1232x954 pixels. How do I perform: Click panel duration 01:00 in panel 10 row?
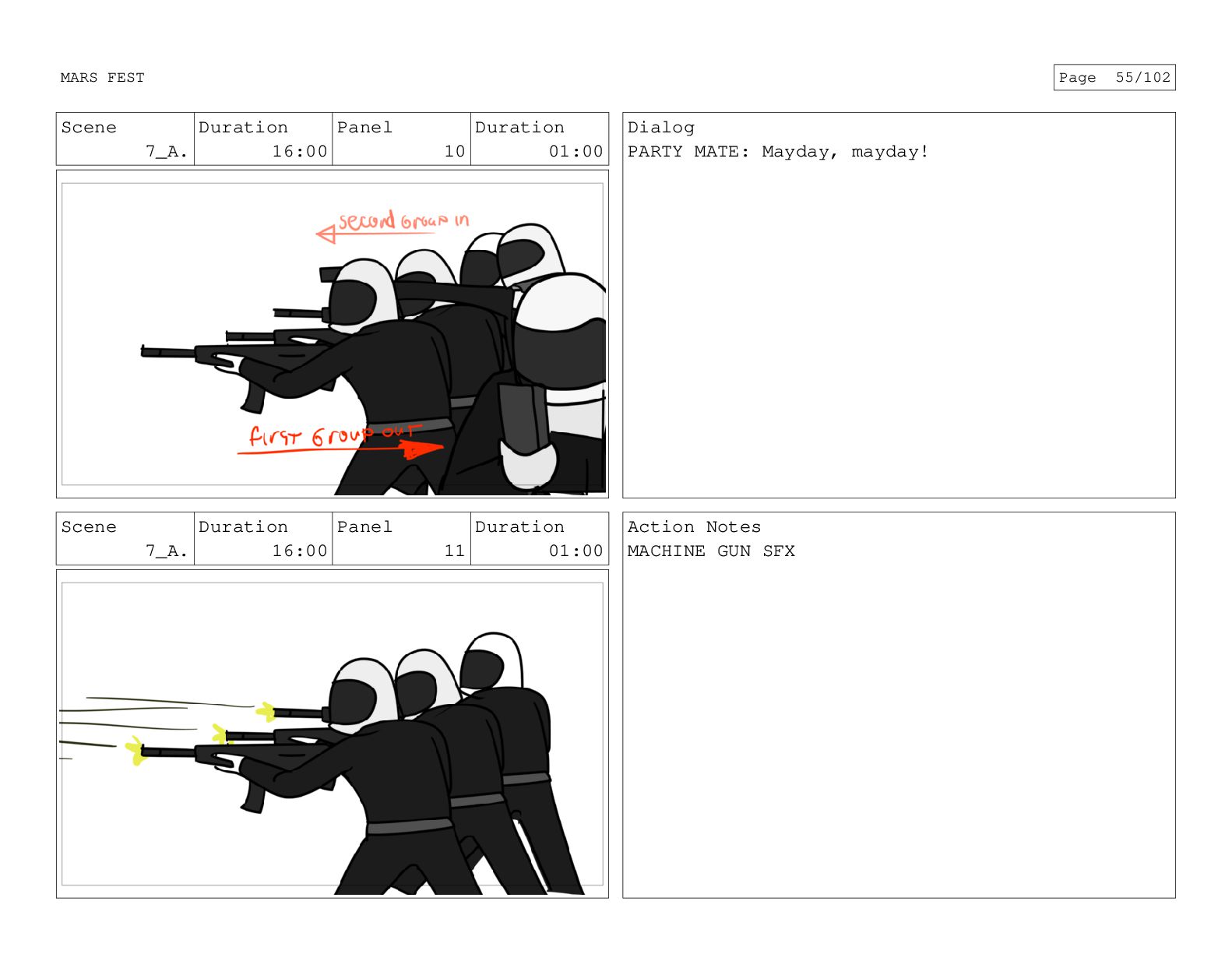576,152
